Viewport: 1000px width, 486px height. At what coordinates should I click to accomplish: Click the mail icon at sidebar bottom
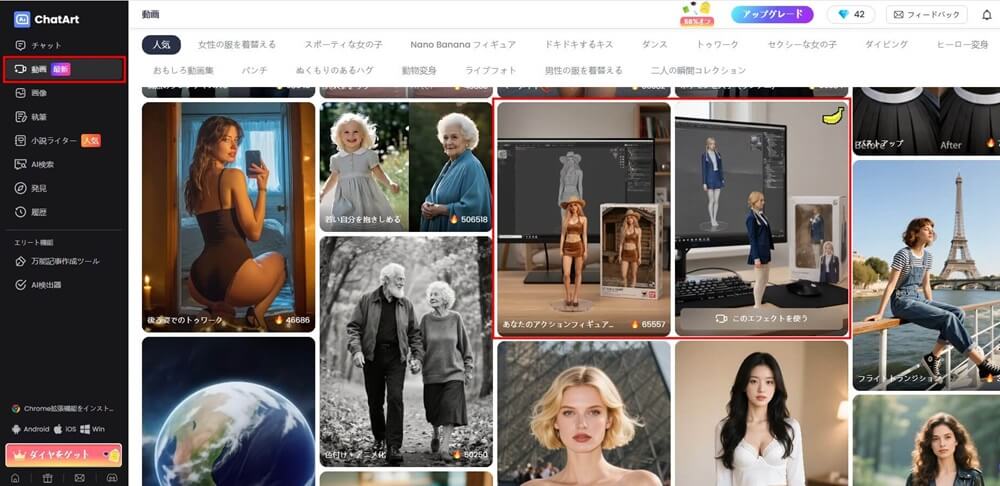[x=79, y=478]
